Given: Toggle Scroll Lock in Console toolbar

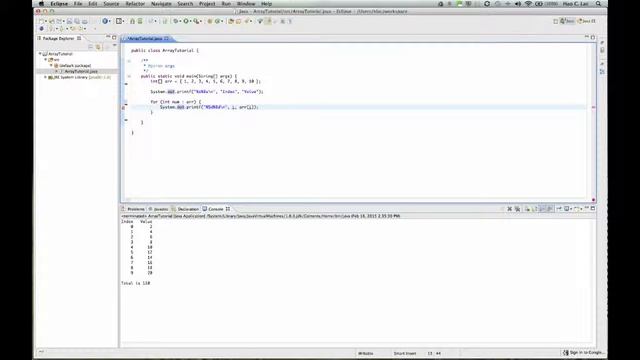Looking at the screenshot, I should tap(535, 209).
